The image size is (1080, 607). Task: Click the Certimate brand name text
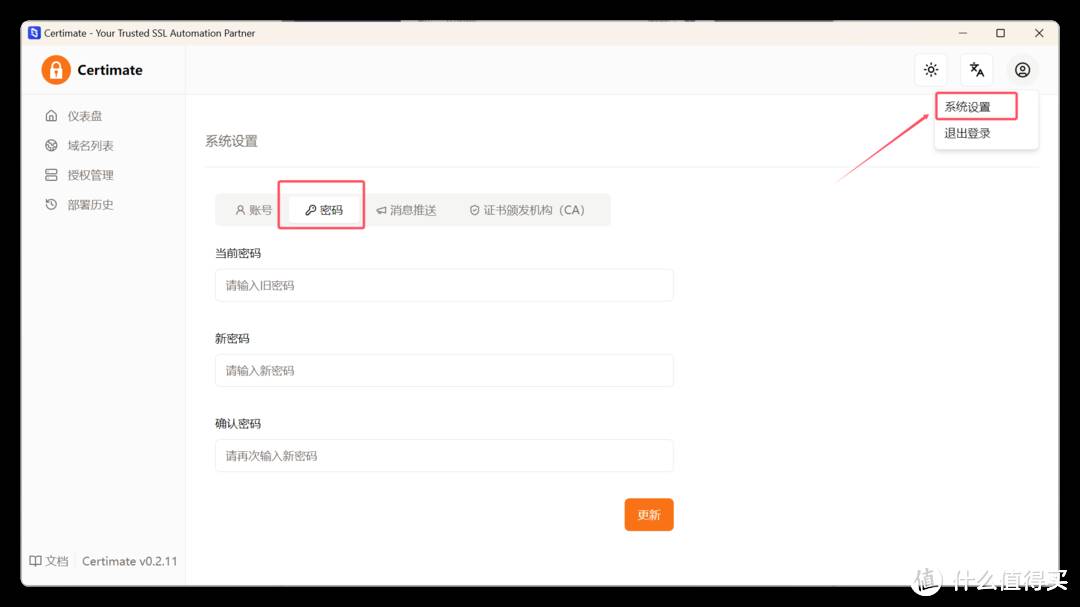110,70
